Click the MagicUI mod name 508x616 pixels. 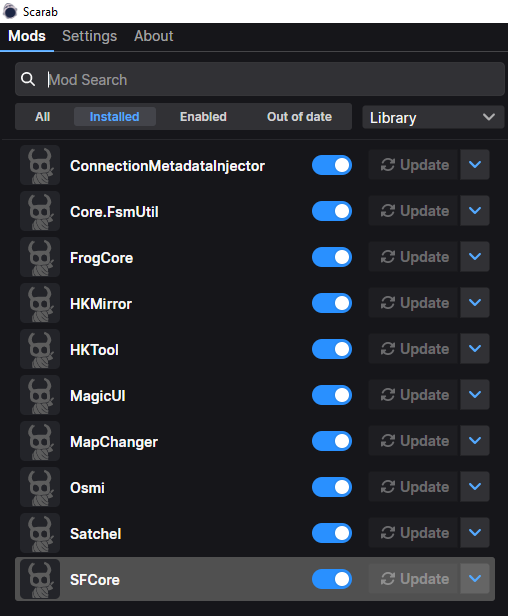tap(98, 396)
